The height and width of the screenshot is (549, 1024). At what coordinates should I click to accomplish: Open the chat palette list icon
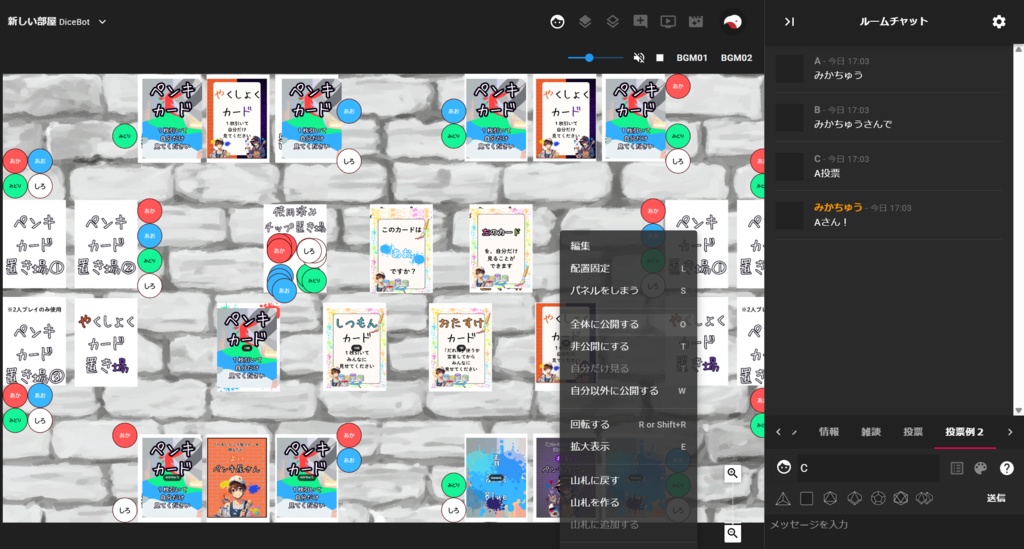(x=957, y=468)
